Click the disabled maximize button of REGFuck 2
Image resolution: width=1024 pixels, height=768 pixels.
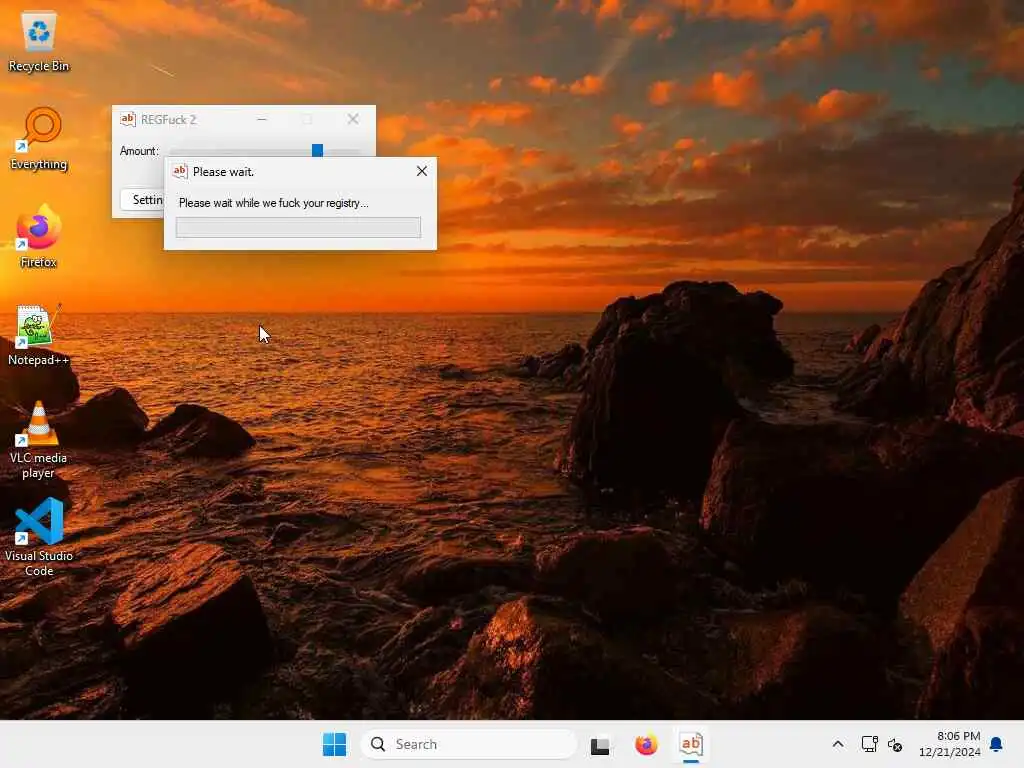pos(307,119)
